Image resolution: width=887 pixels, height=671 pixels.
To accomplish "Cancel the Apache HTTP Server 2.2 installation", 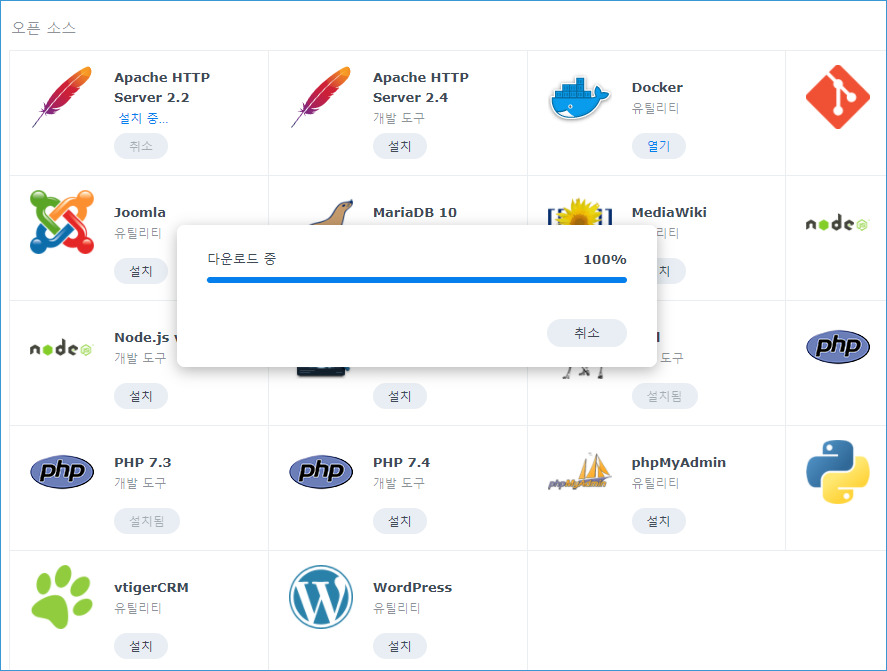I will coord(141,146).
